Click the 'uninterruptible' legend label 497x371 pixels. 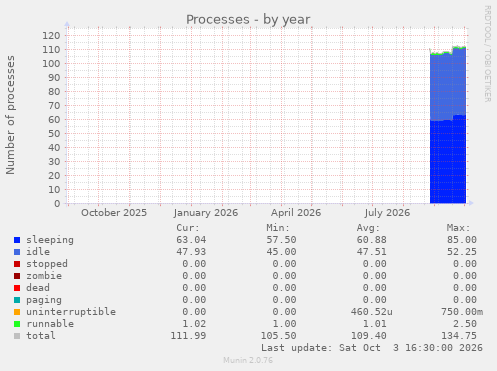point(71,312)
